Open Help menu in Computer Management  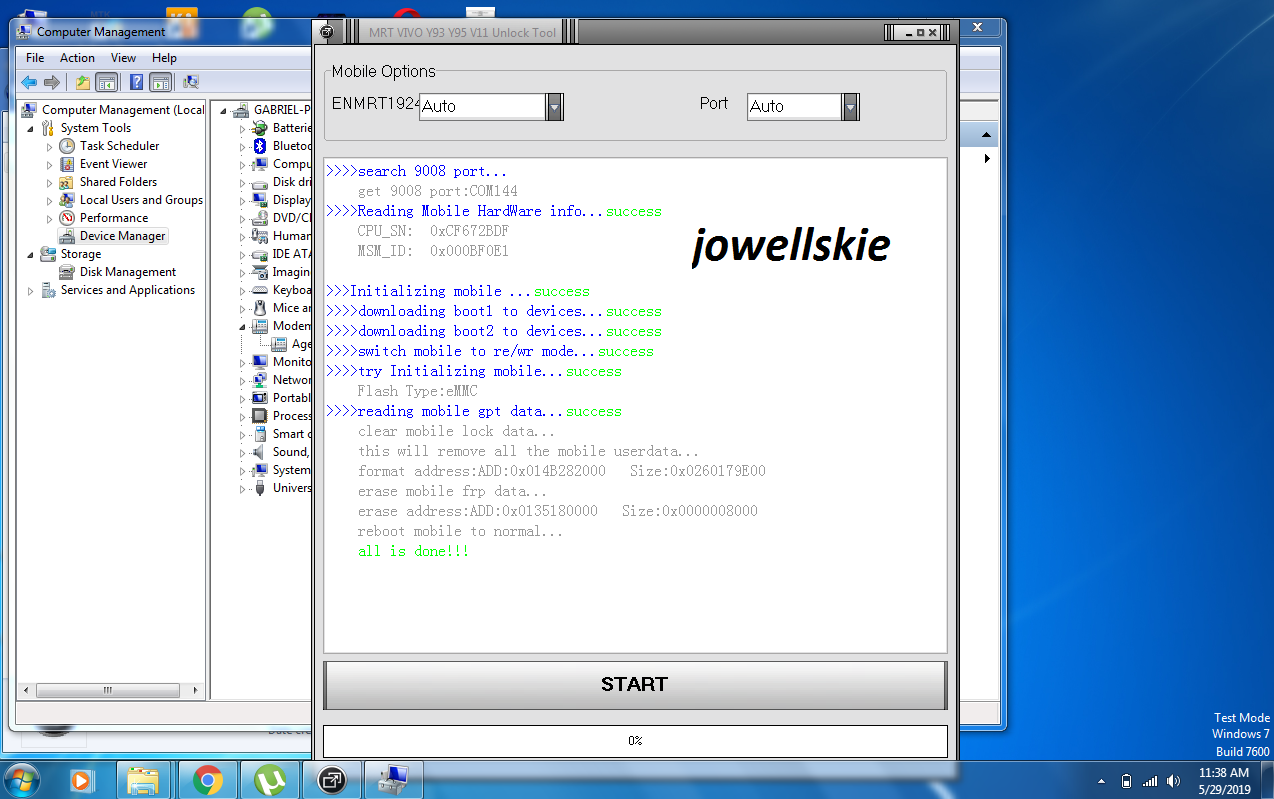pyautogui.click(x=164, y=58)
